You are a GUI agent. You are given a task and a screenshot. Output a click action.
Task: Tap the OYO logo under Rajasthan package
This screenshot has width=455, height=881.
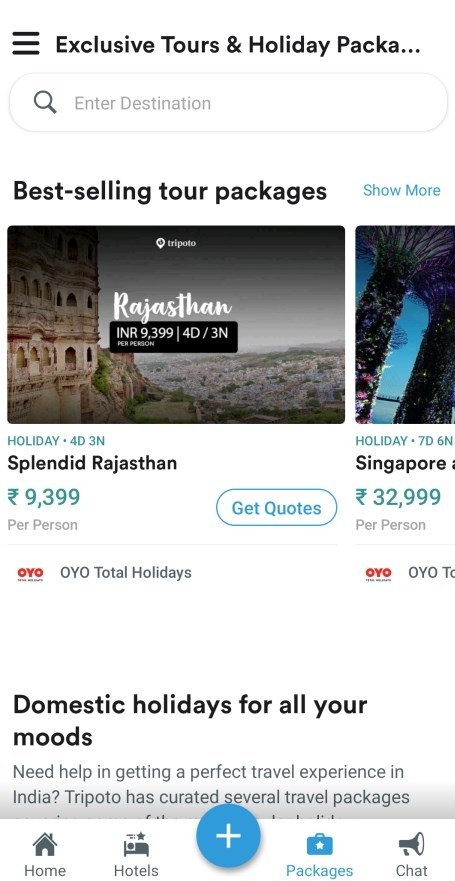(30, 573)
